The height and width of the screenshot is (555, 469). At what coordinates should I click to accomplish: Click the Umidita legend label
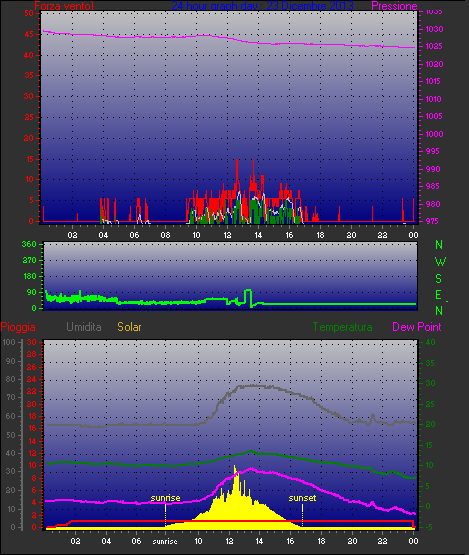84,327
